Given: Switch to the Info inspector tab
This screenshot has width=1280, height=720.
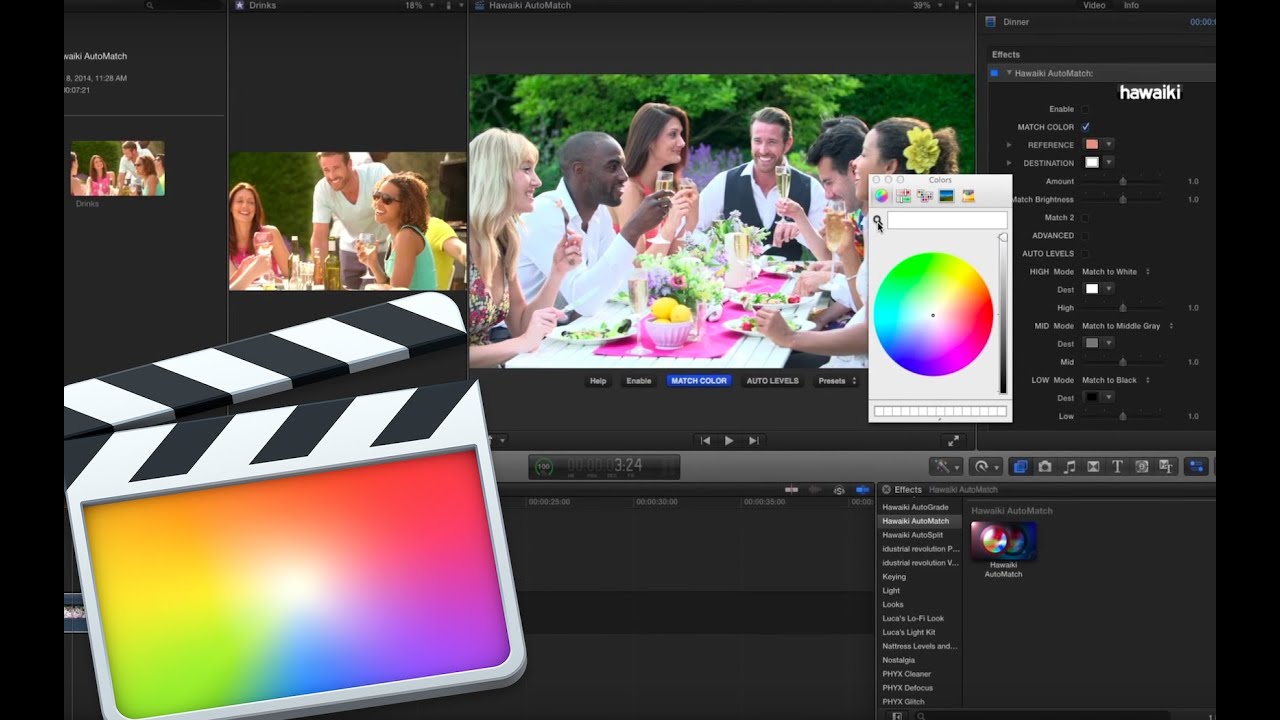Looking at the screenshot, I should [x=1131, y=5].
